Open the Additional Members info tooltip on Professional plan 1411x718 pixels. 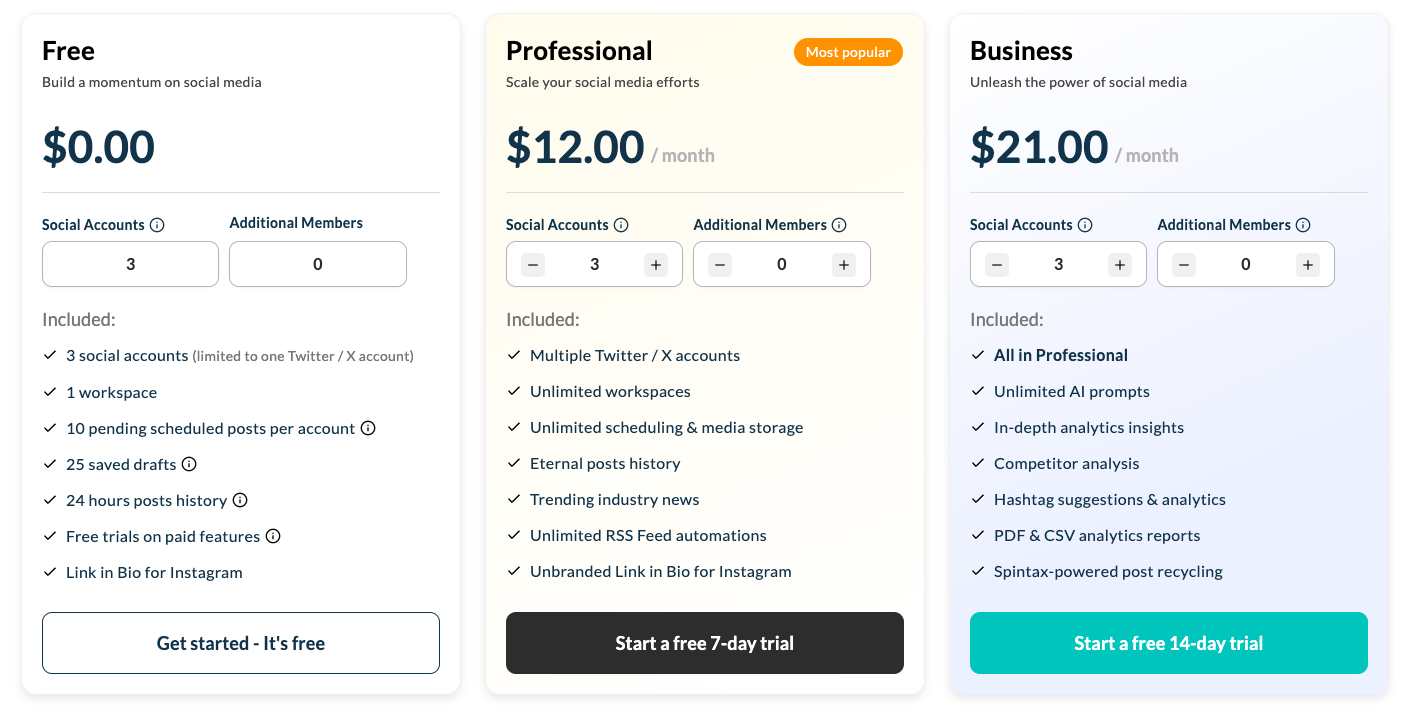click(x=840, y=225)
